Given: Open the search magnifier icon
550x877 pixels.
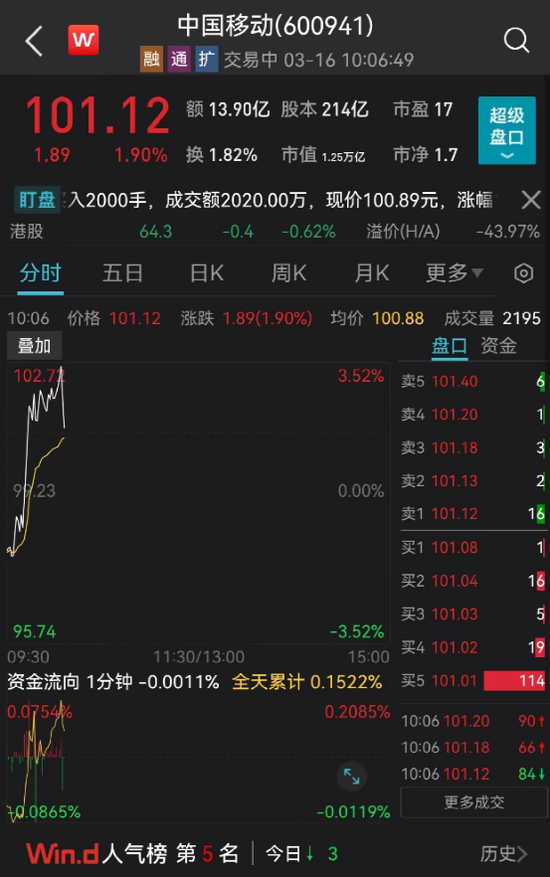Looking at the screenshot, I should [x=515, y=40].
